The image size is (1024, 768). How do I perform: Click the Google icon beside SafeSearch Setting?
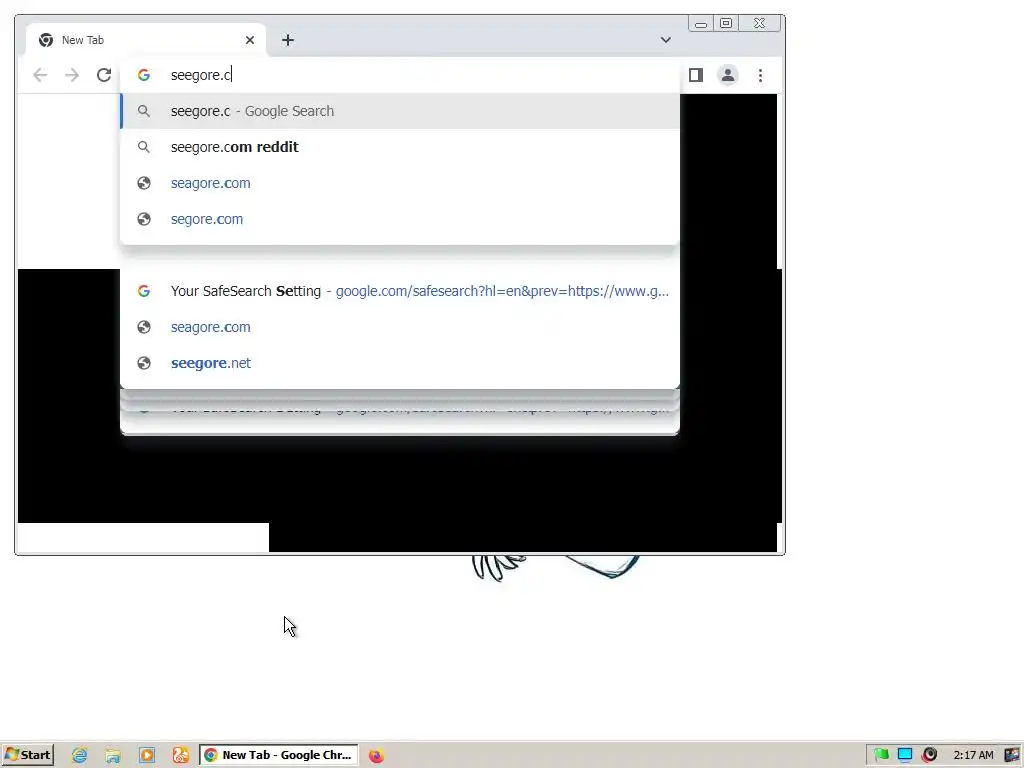(x=144, y=291)
